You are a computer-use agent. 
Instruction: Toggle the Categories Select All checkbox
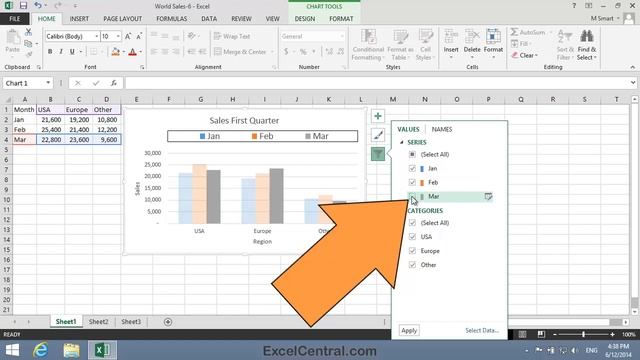412,223
